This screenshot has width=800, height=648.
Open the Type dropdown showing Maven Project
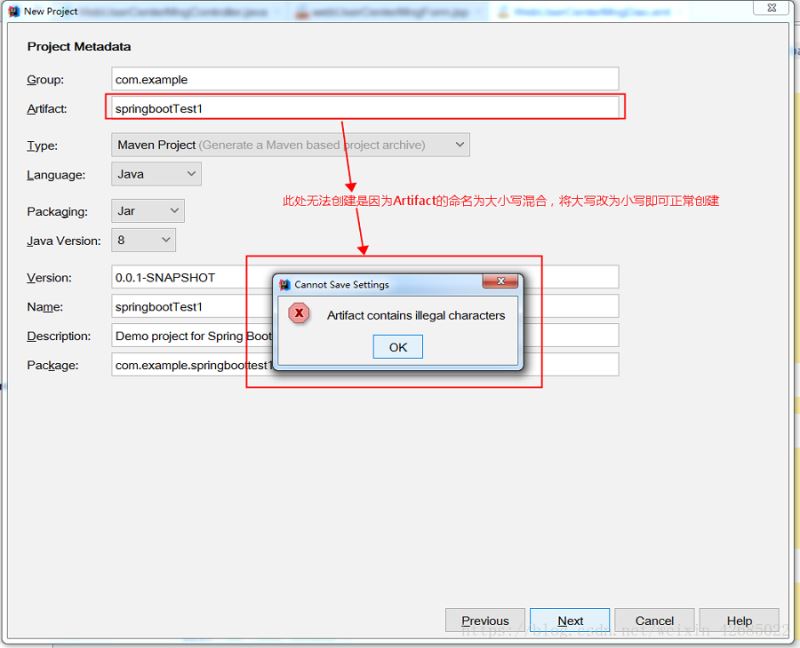point(290,145)
